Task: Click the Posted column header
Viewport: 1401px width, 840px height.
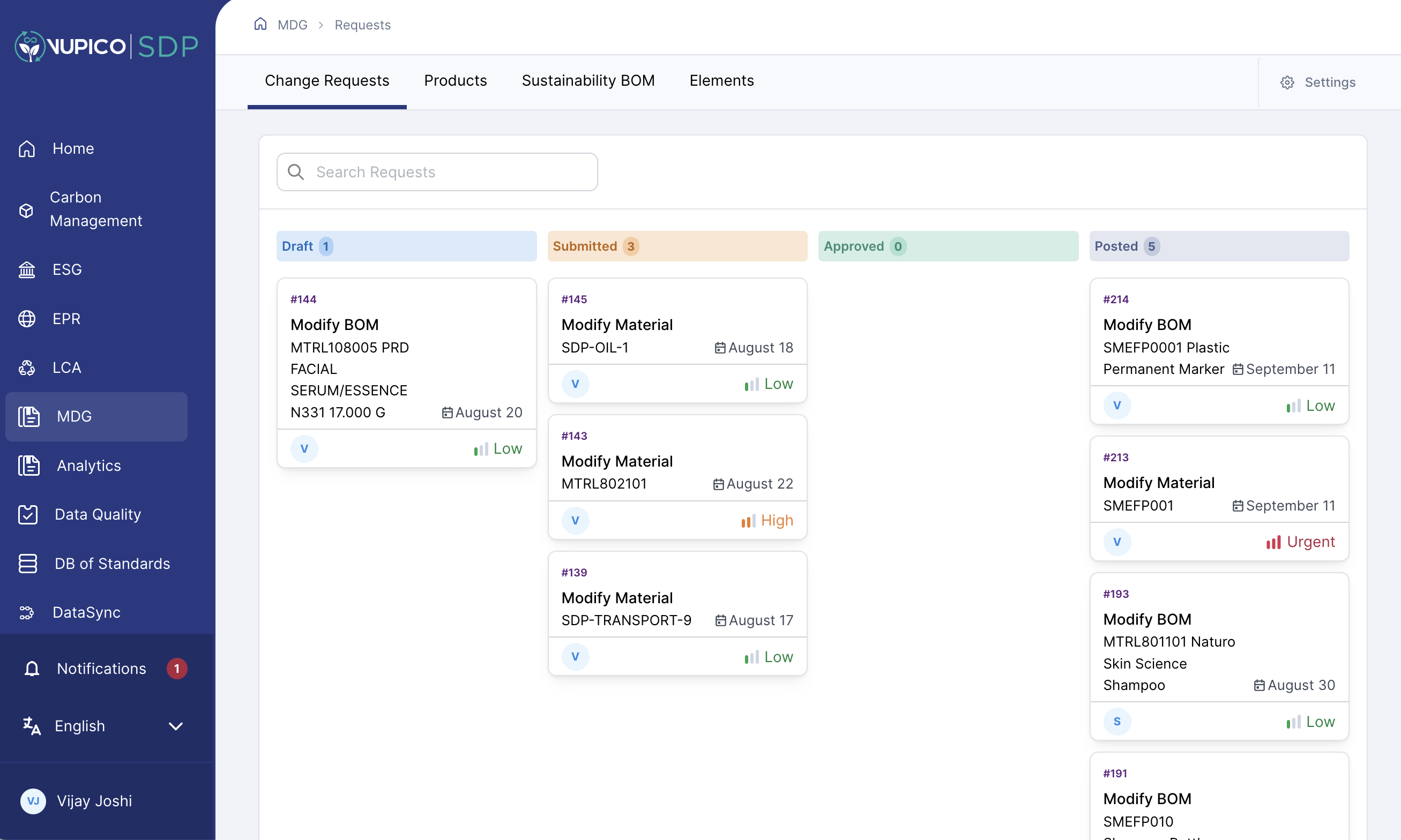Action: tap(1219, 246)
